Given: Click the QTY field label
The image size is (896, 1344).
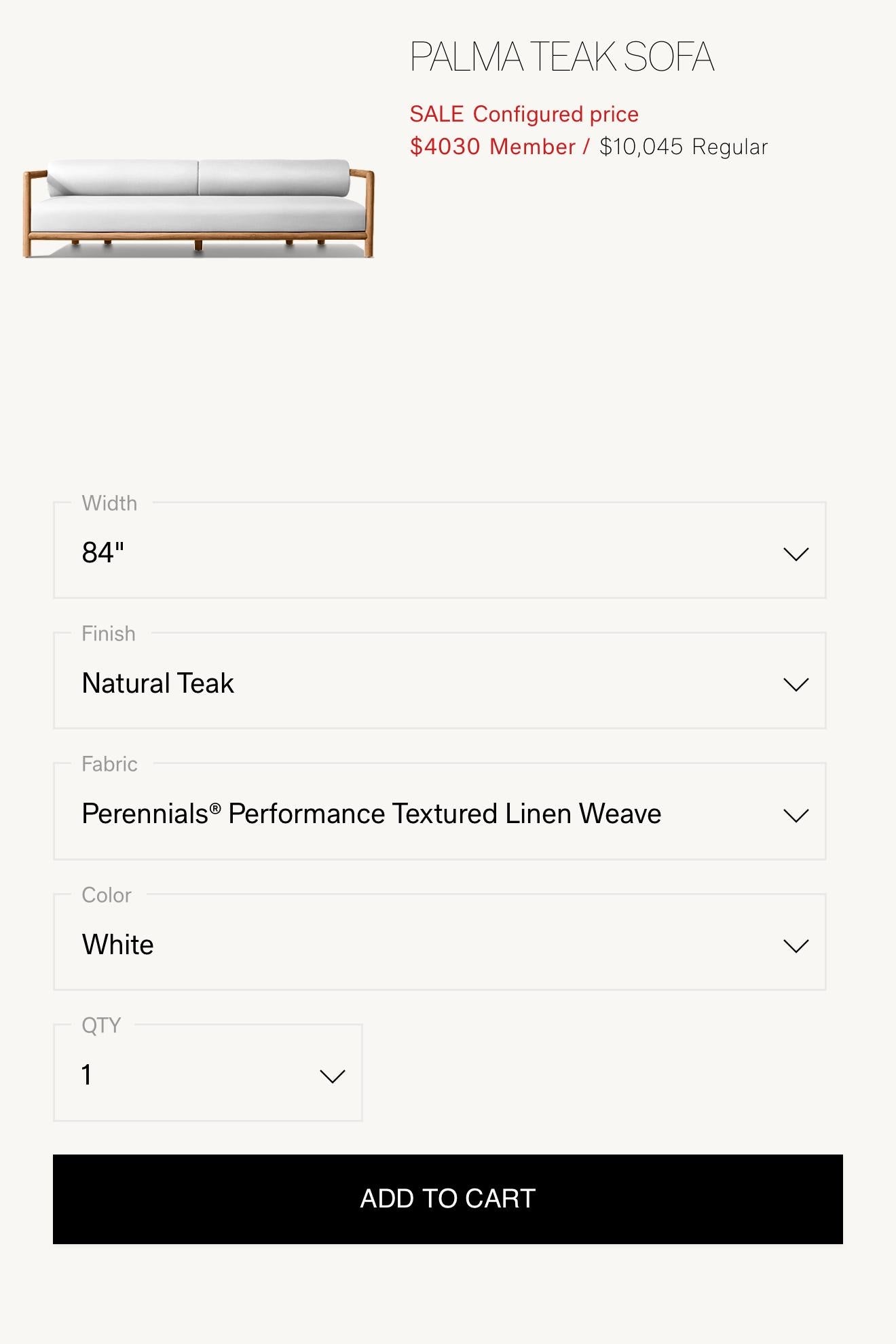Looking at the screenshot, I should coord(101,1025).
